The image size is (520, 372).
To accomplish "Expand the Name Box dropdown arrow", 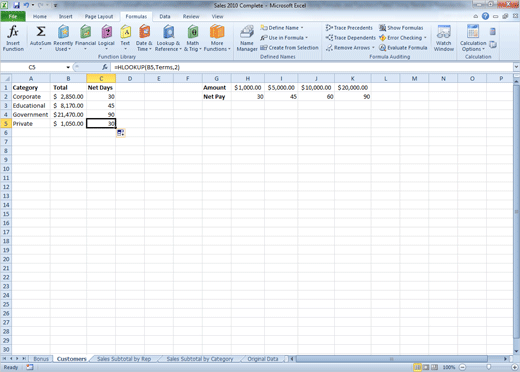I will 68,67.
